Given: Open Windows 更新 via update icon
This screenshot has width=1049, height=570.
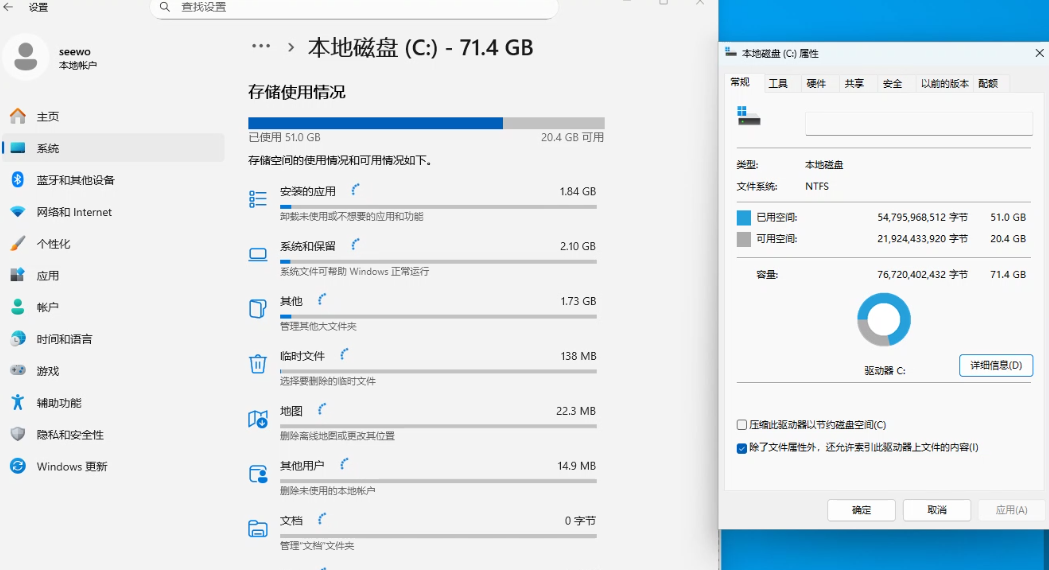Looking at the screenshot, I should click(18, 466).
